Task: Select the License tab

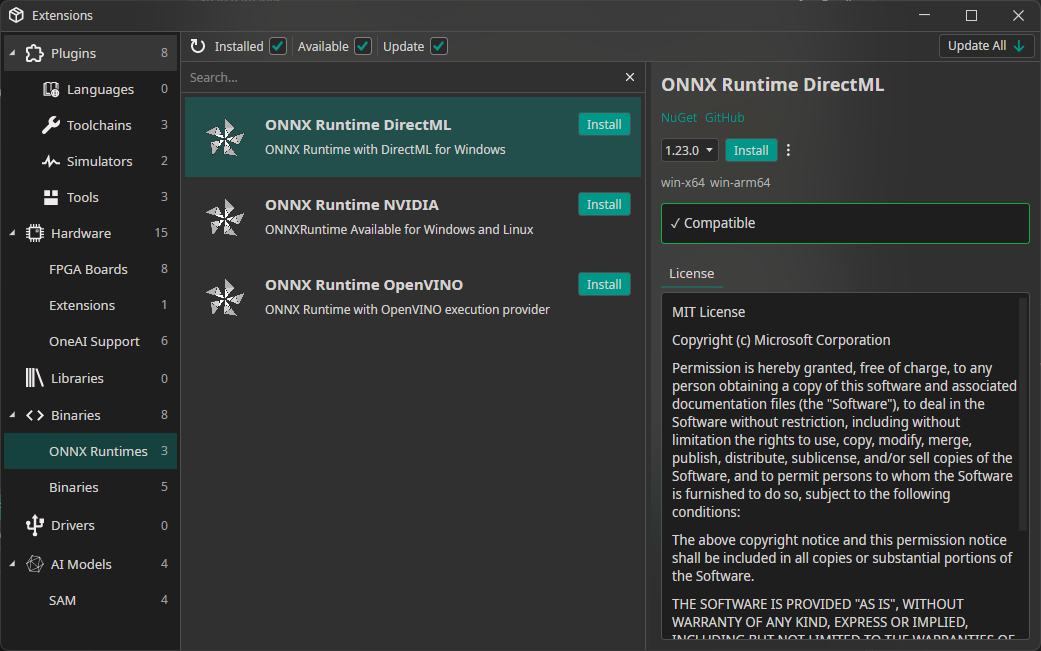Action: pyautogui.click(x=691, y=273)
